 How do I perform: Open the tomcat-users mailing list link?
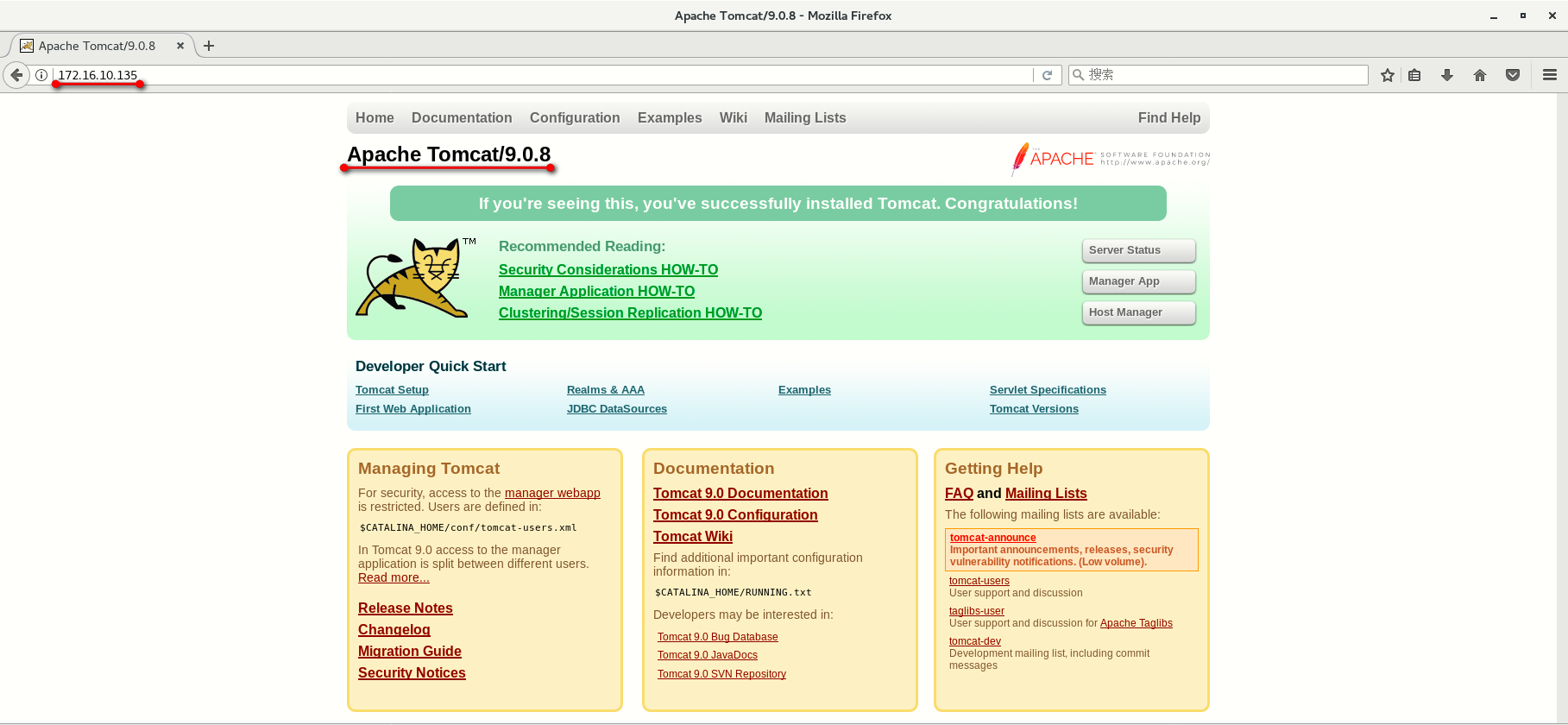click(979, 581)
